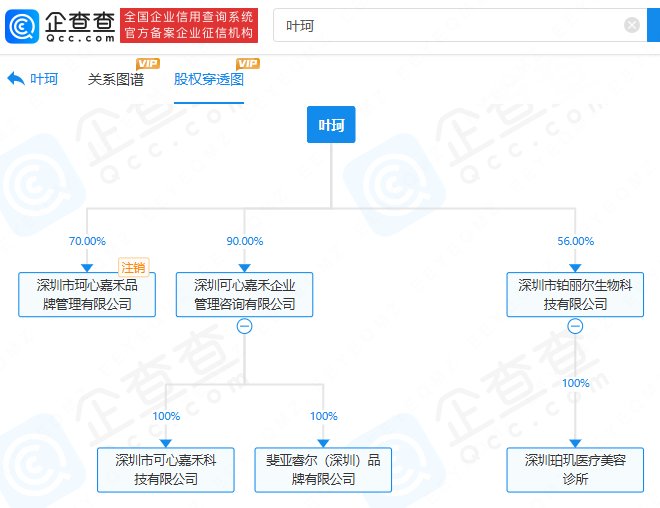Collapse children of 深圳市铂丽尔生物科技有限公司
Image resolution: width=660 pixels, height=508 pixels.
[x=575, y=326]
